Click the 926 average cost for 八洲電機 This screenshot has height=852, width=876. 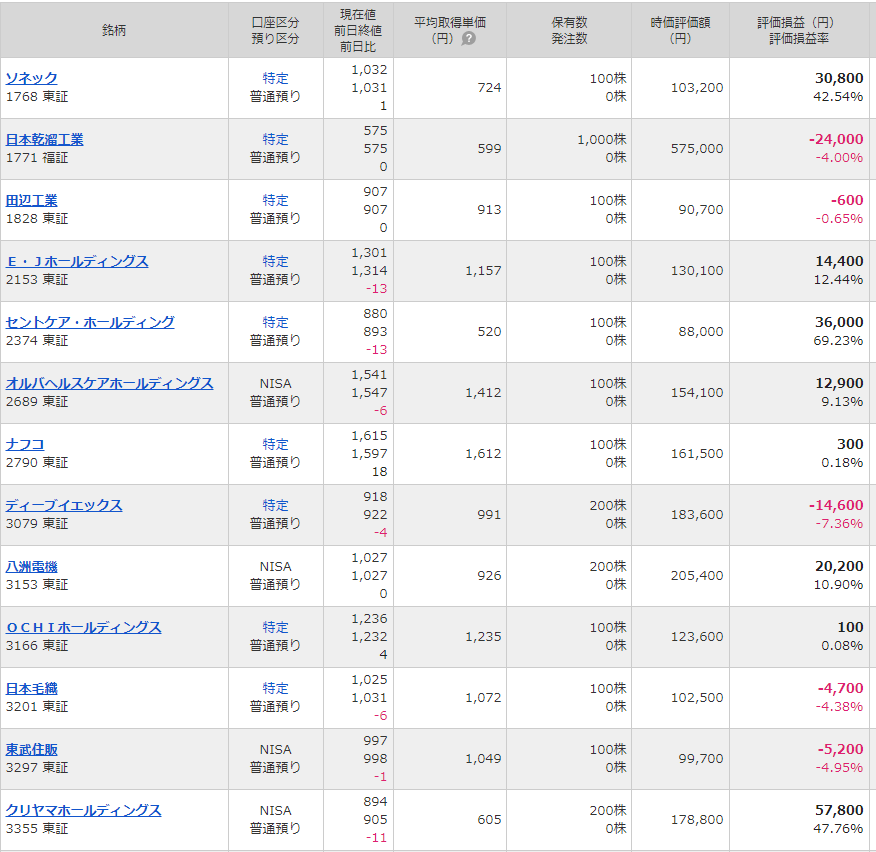[x=489, y=575]
